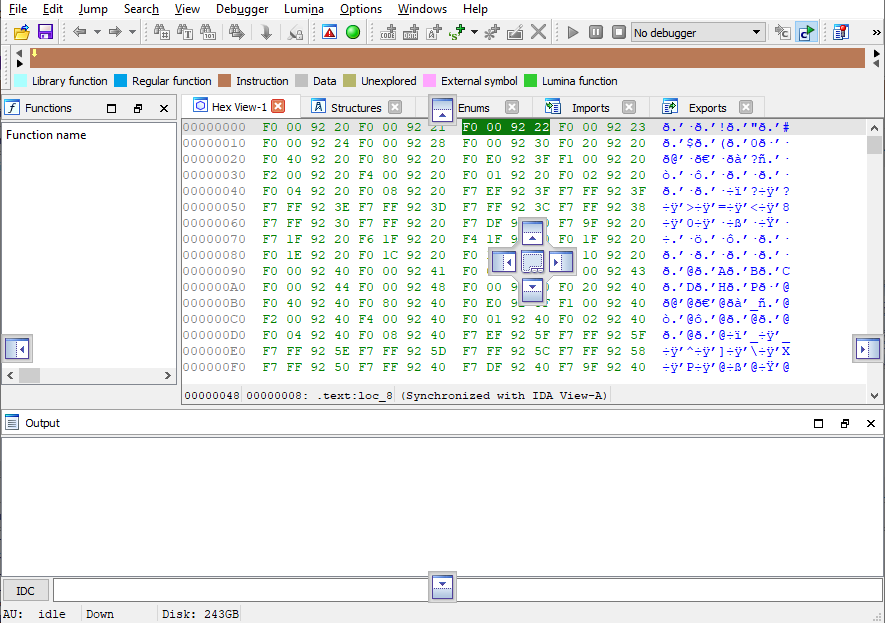Viewport: 885px width, 623px height.
Task: Click the left panel expansion arrow button
Action: (17, 348)
